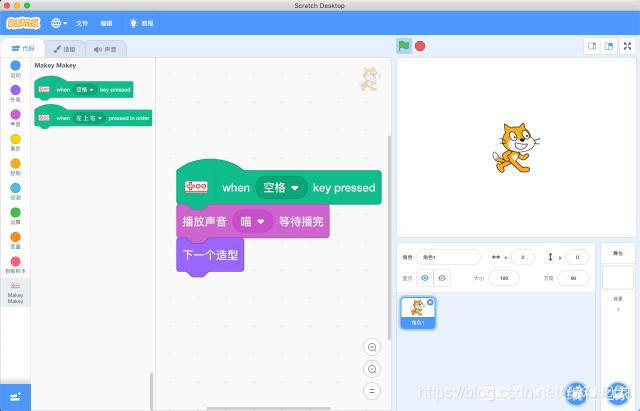The height and width of the screenshot is (411, 640).
Task: Select the Makey Makey extension category
Action: coord(16,292)
